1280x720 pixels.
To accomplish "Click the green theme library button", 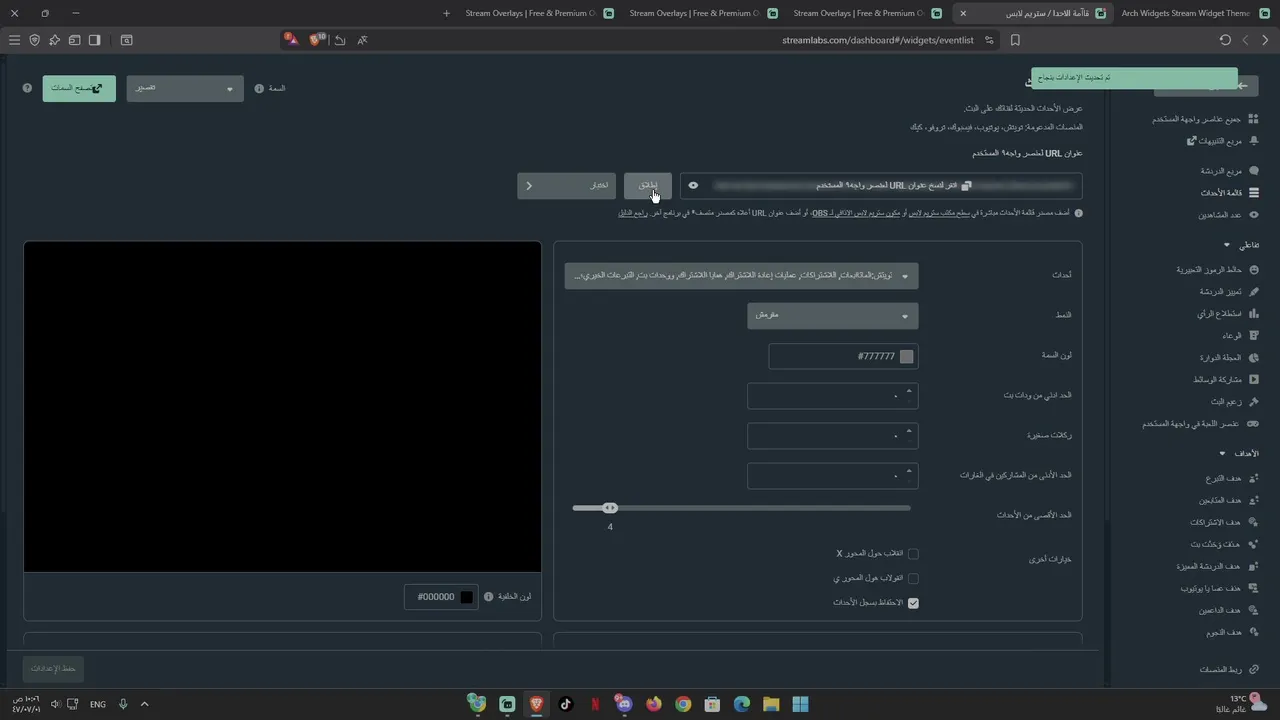I will [x=79, y=88].
